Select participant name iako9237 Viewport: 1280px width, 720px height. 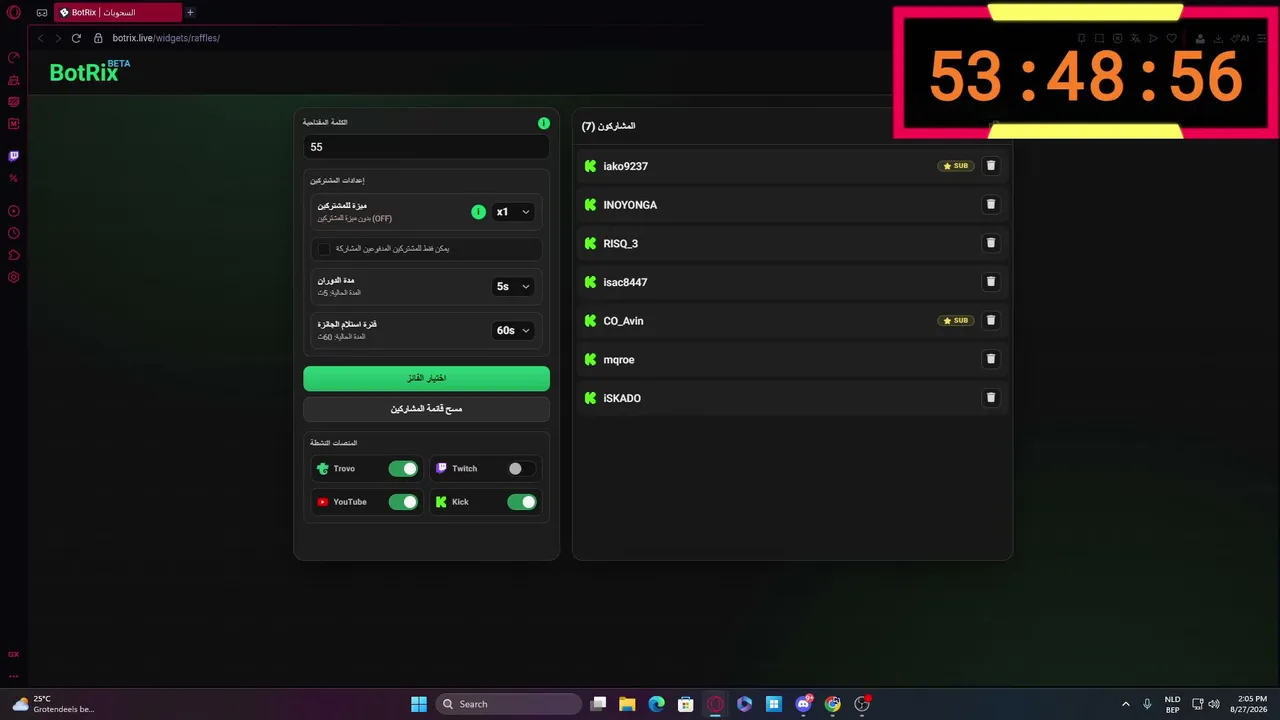tap(626, 167)
